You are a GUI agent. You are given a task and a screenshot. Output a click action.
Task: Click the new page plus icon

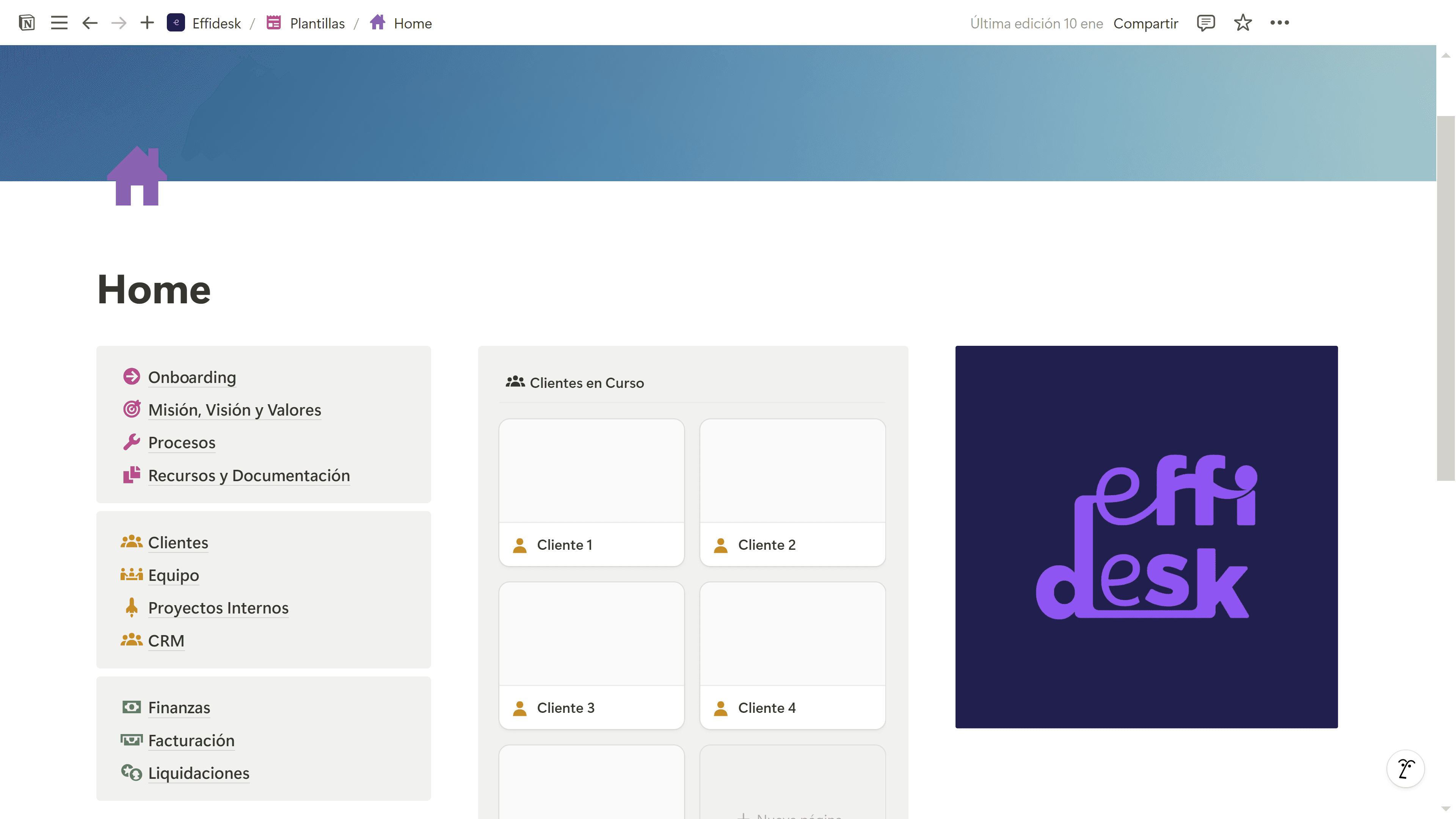[x=147, y=23]
